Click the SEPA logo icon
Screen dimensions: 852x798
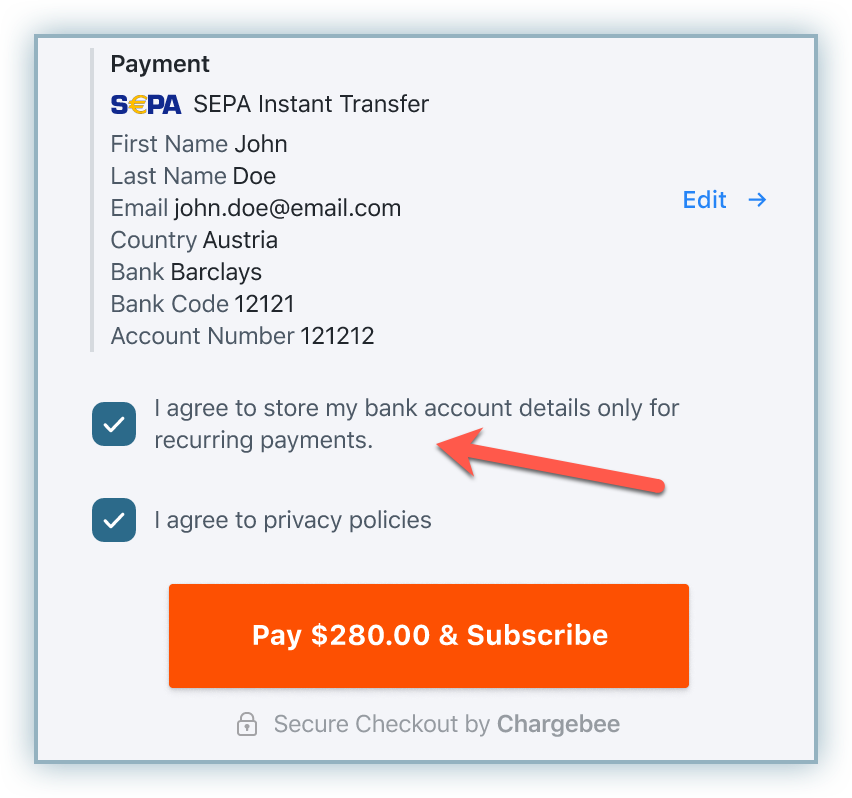pos(146,104)
